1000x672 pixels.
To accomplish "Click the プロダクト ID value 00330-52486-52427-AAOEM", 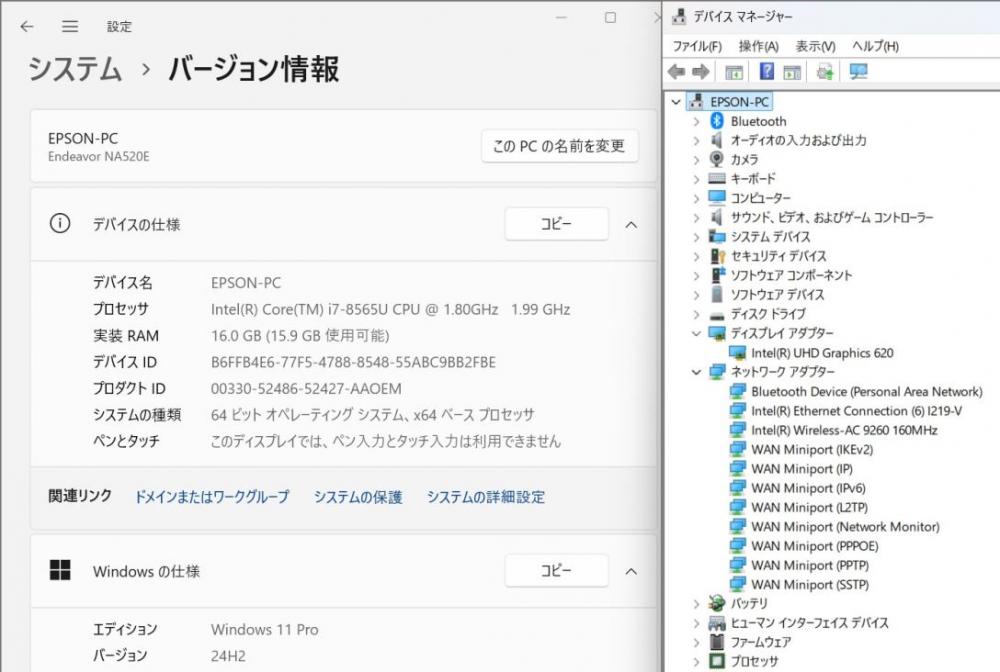I will [306, 388].
